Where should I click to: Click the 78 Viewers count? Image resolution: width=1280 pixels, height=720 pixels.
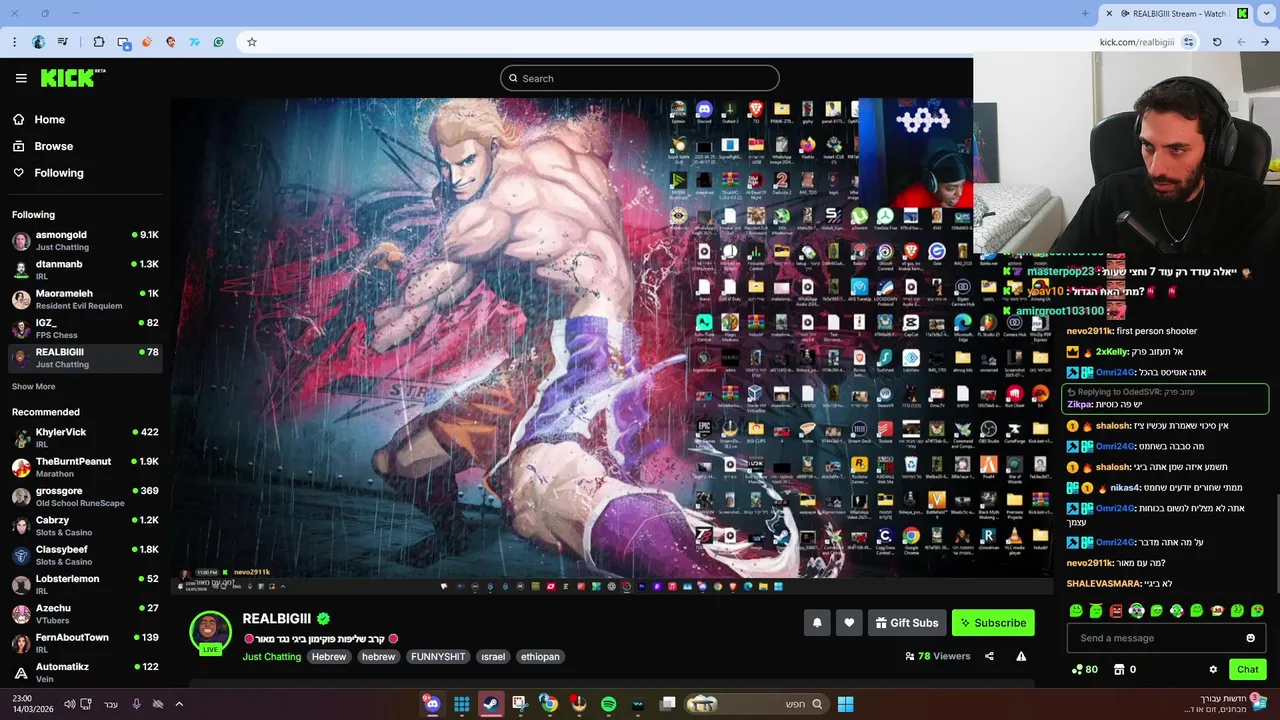tap(937, 656)
